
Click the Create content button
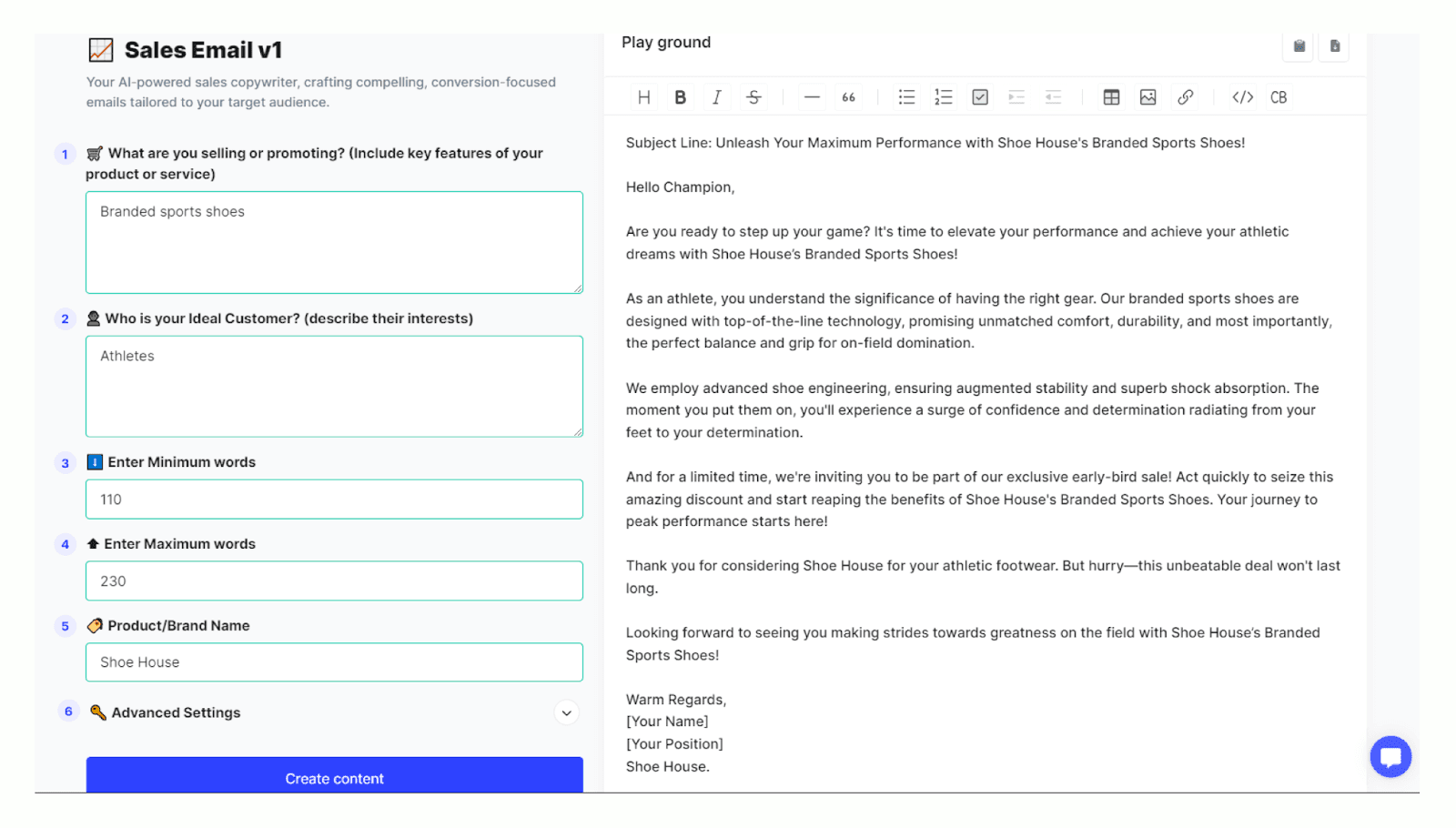click(x=335, y=776)
